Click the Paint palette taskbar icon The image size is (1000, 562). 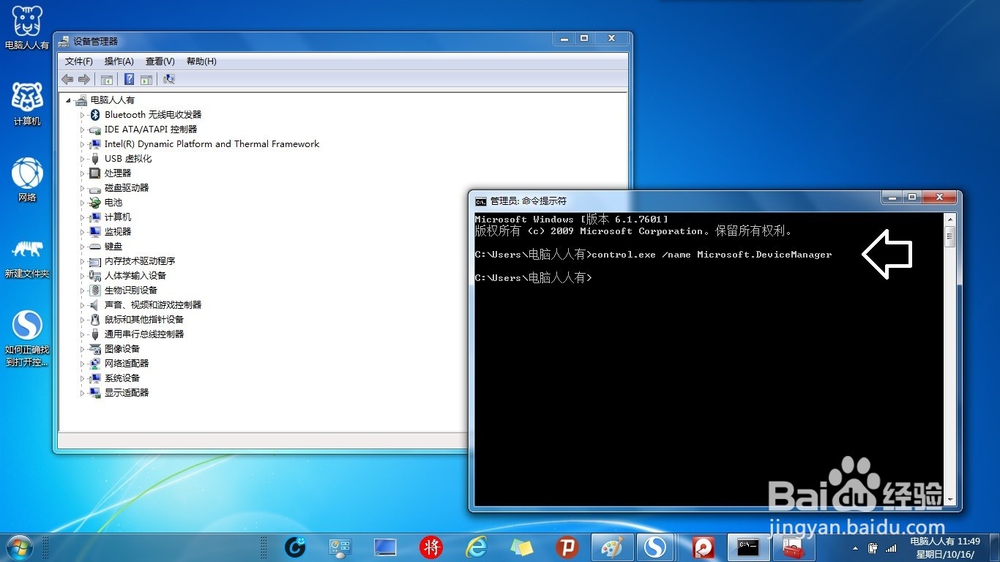pos(612,547)
